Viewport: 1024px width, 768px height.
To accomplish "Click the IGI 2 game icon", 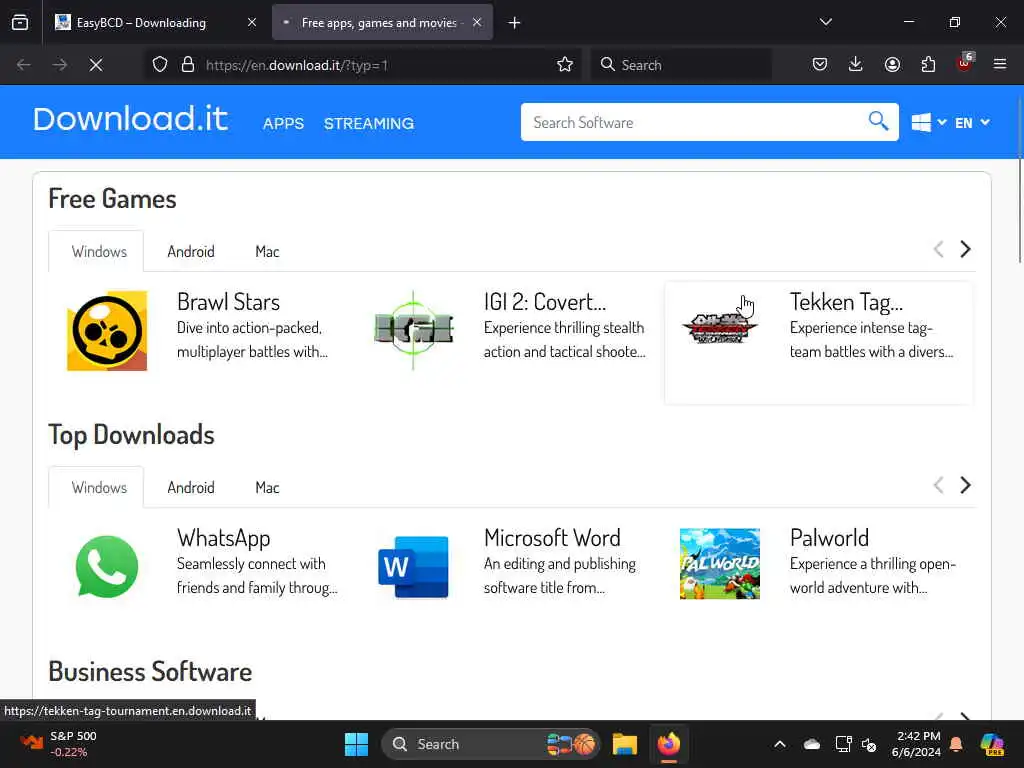I will [413, 330].
